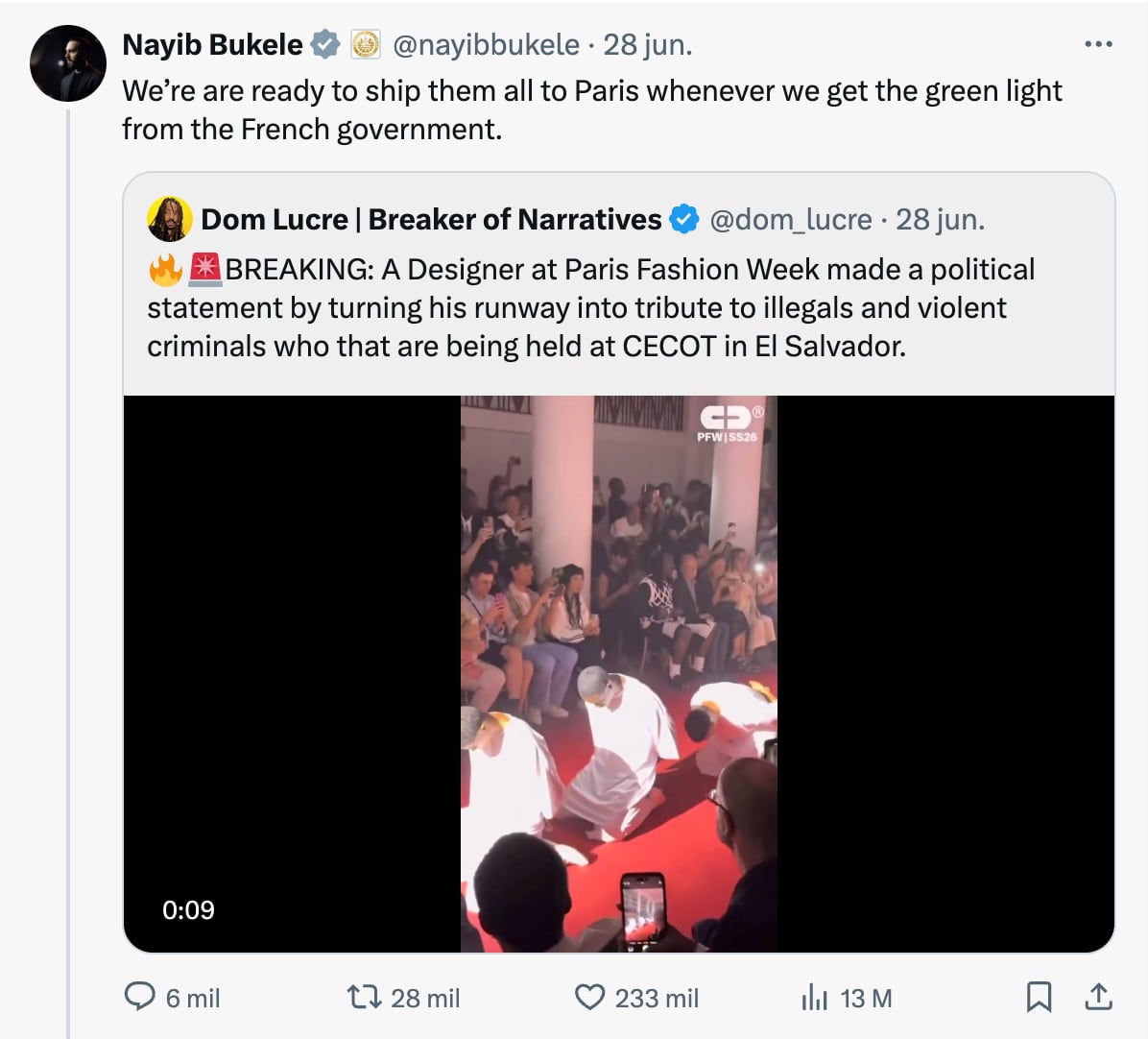This screenshot has width=1148, height=1039.
Task: Share the tweet using upload icon
Action: (1098, 997)
